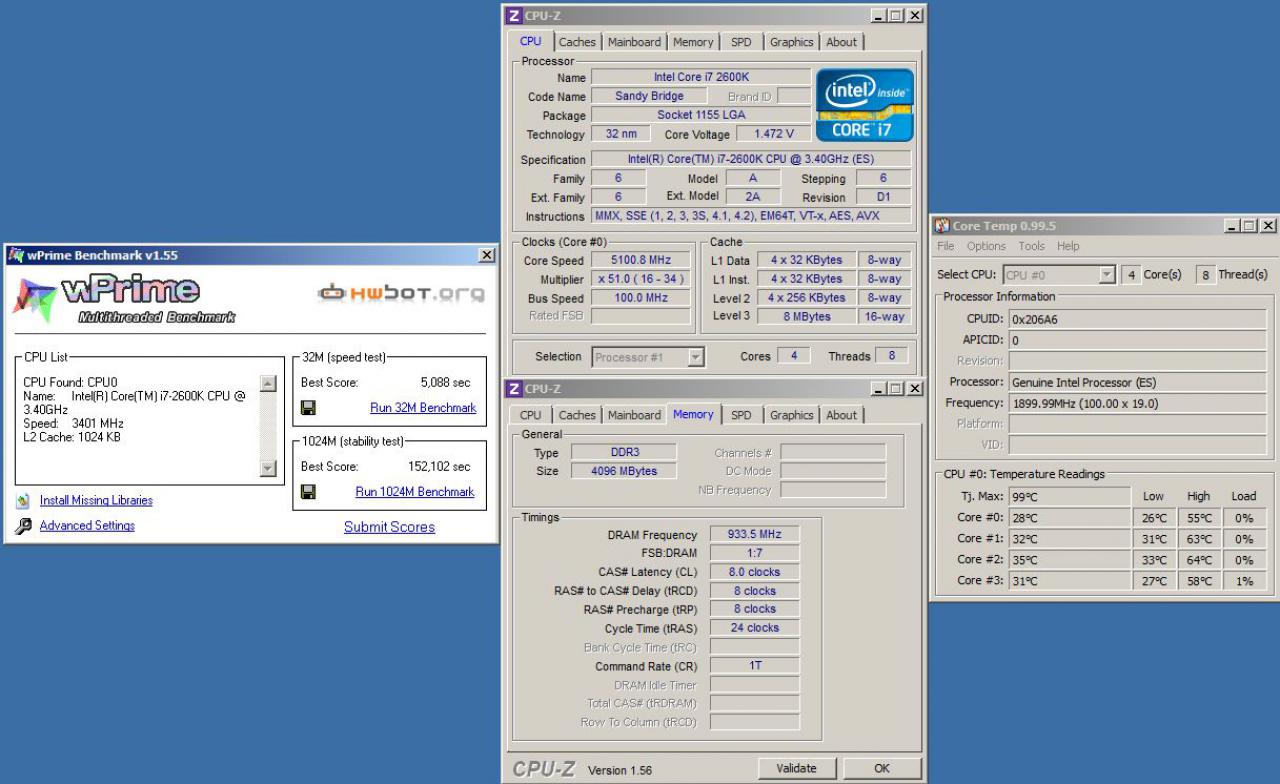Image resolution: width=1280 pixels, height=784 pixels.
Task: Click the HWBOT.org logo in wPrime
Action: [401, 293]
